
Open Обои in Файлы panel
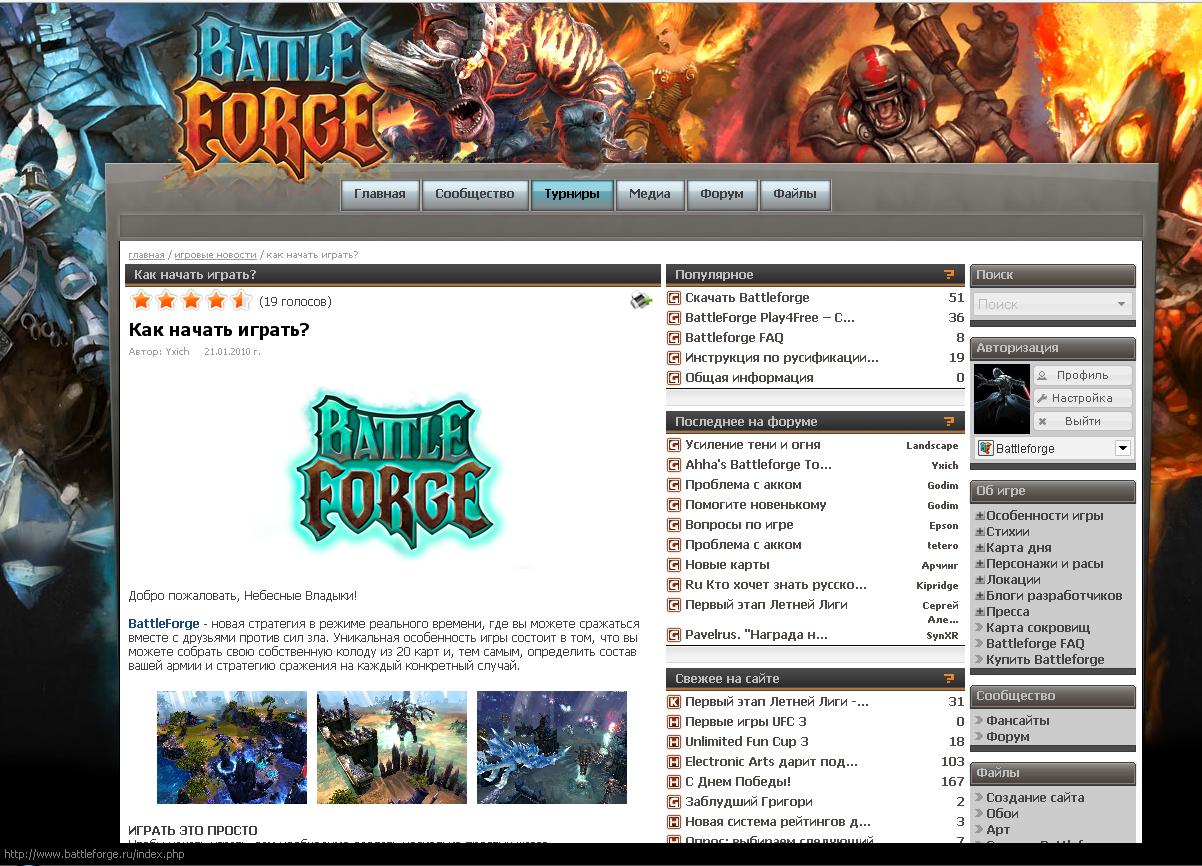tap(1003, 814)
